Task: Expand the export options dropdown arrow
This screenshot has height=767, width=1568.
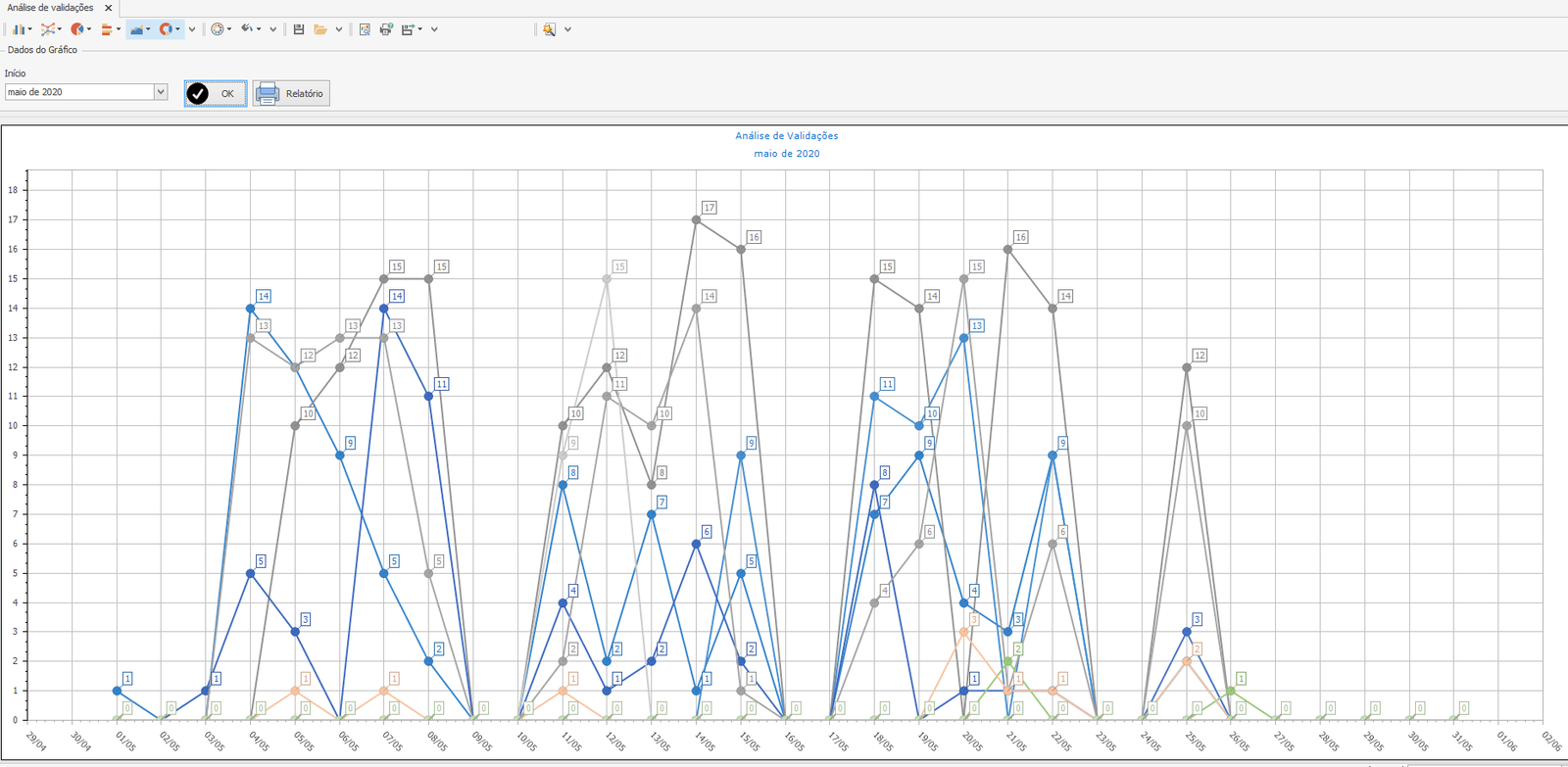Action: click(x=419, y=29)
